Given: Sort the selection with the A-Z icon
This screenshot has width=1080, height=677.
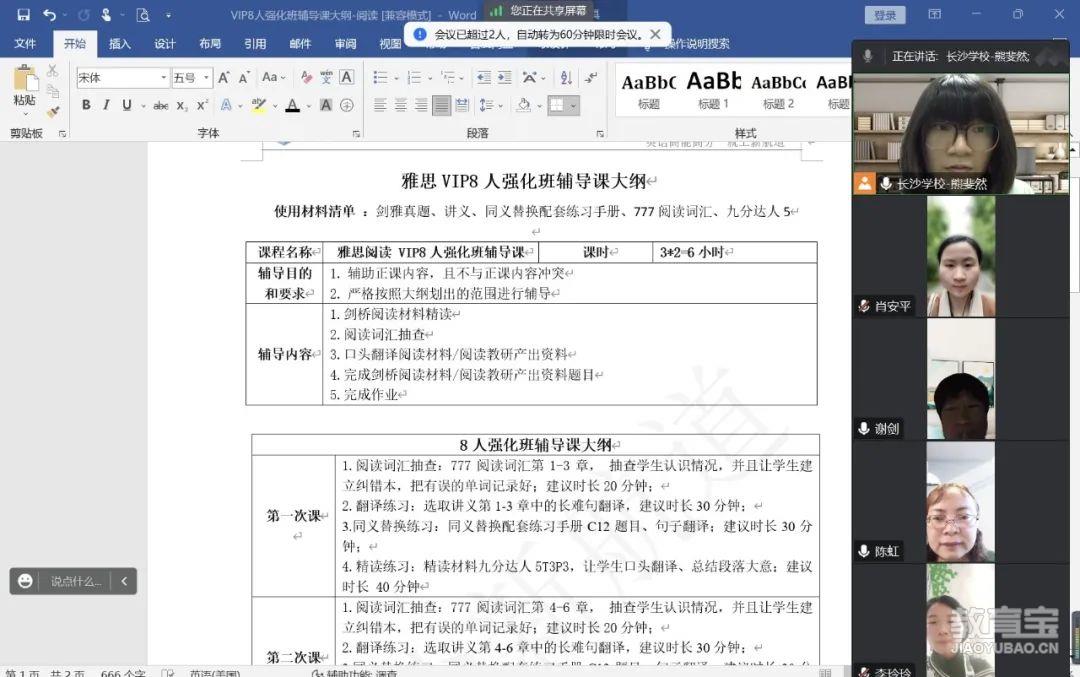Looking at the screenshot, I should 566,78.
